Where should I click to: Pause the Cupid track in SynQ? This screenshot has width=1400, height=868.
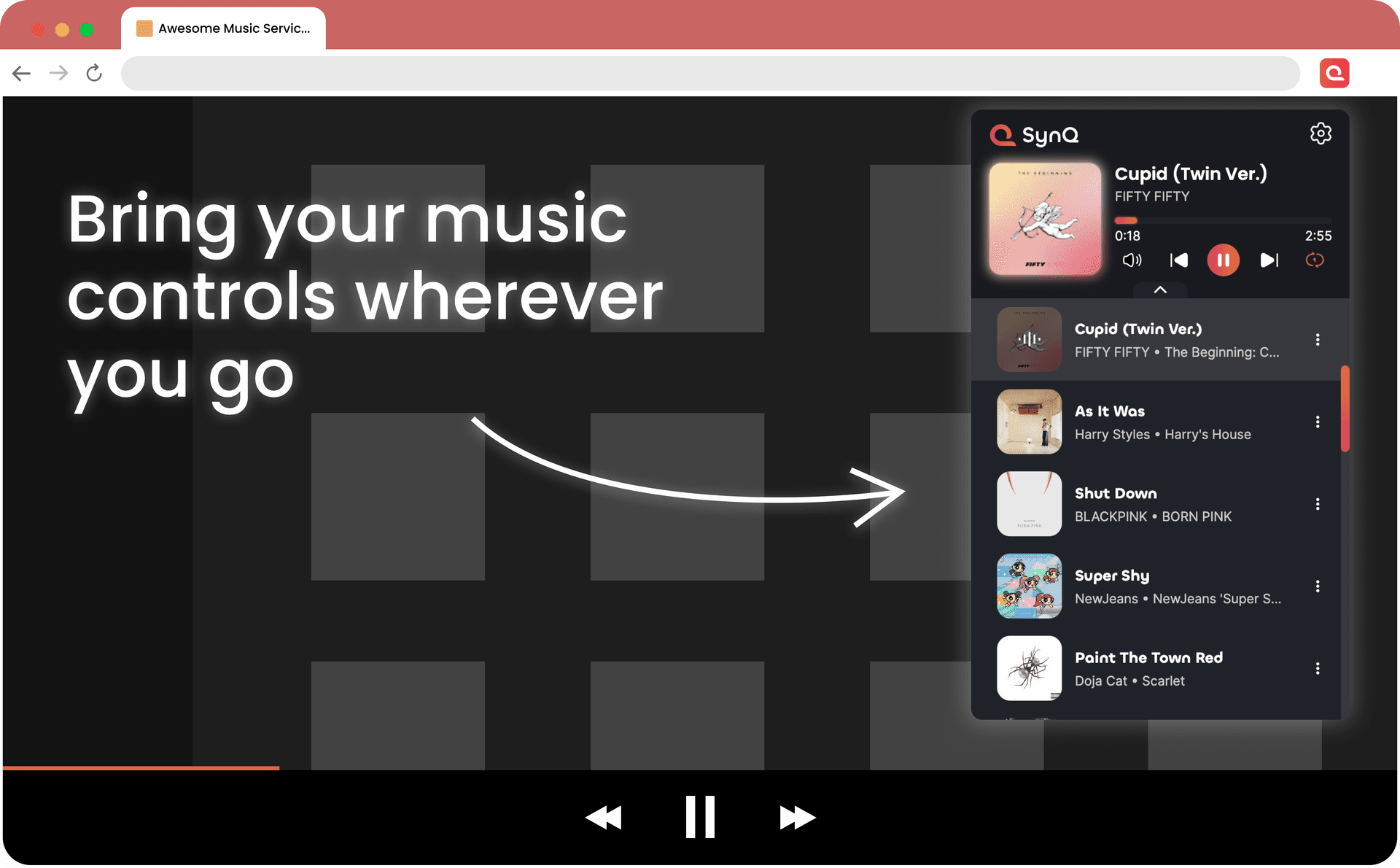click(x=1223, y=260)
